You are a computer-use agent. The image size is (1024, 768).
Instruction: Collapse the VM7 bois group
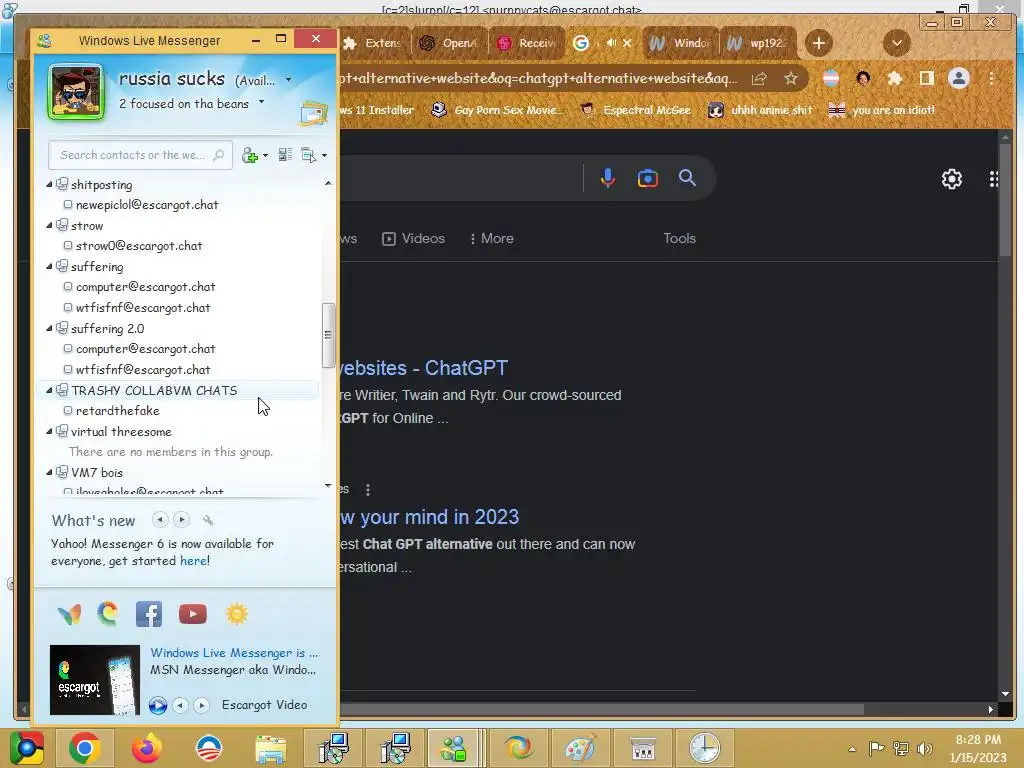[x=49, y=472]
